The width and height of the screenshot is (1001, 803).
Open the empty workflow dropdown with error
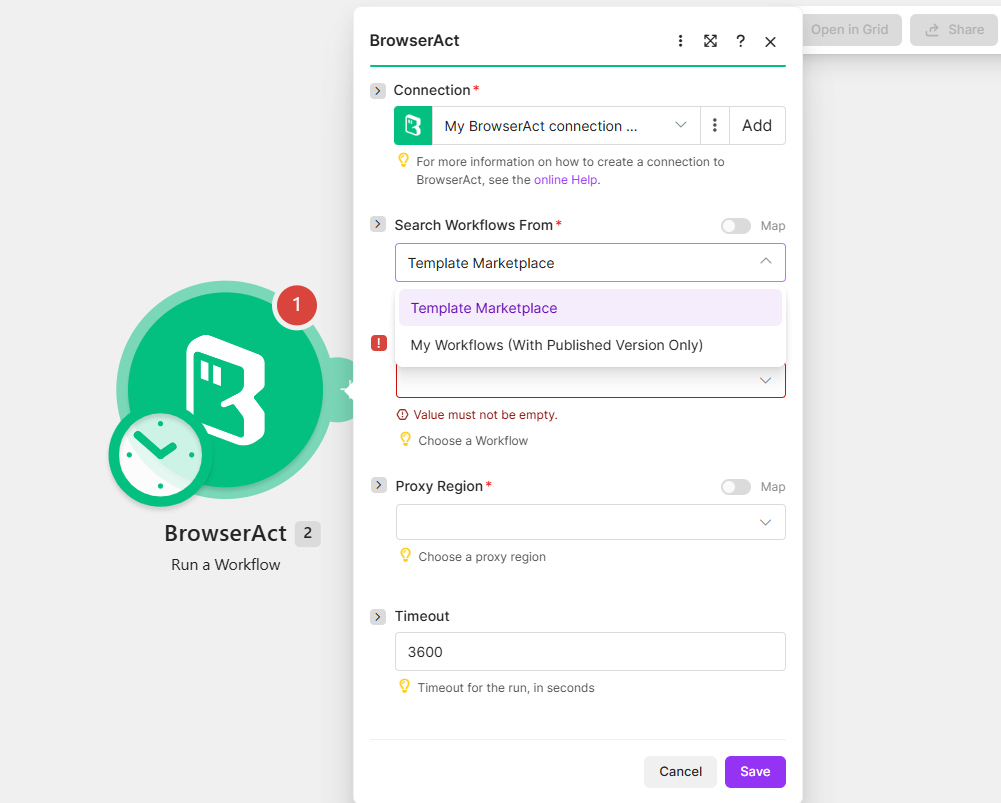pyautogui.click(x=590, y=380)
